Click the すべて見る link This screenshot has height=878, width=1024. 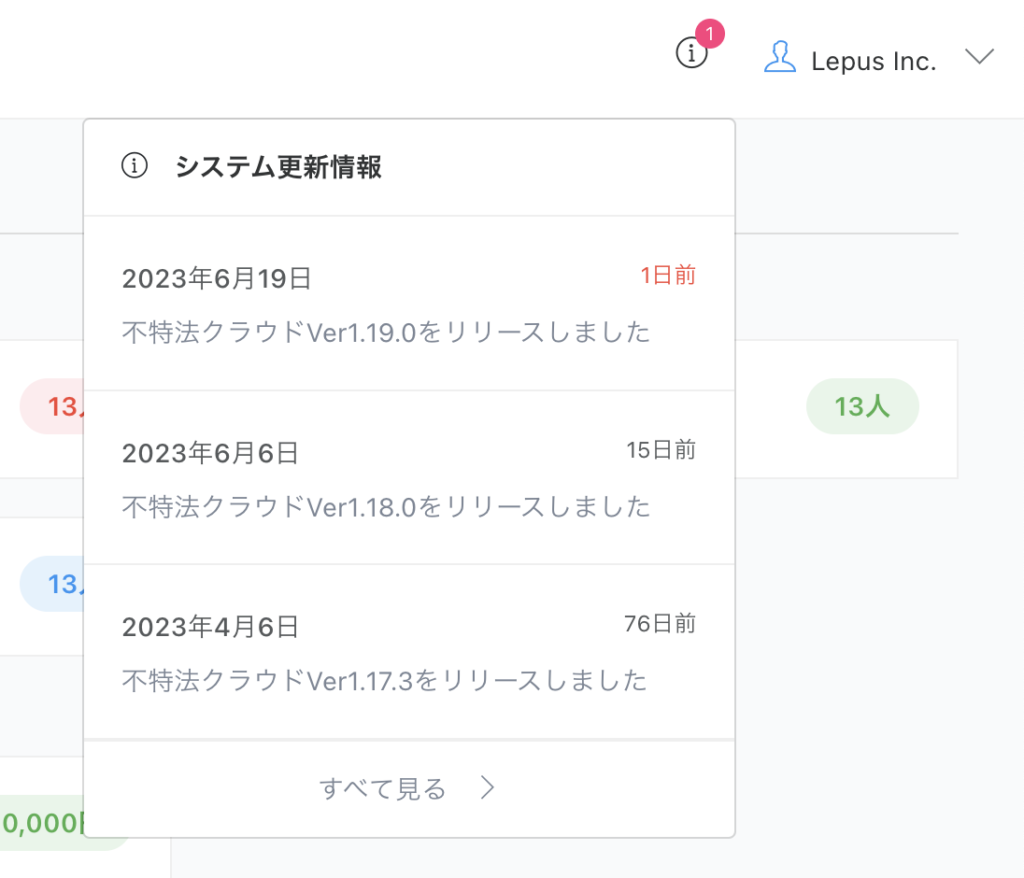[x=383, y=788]
